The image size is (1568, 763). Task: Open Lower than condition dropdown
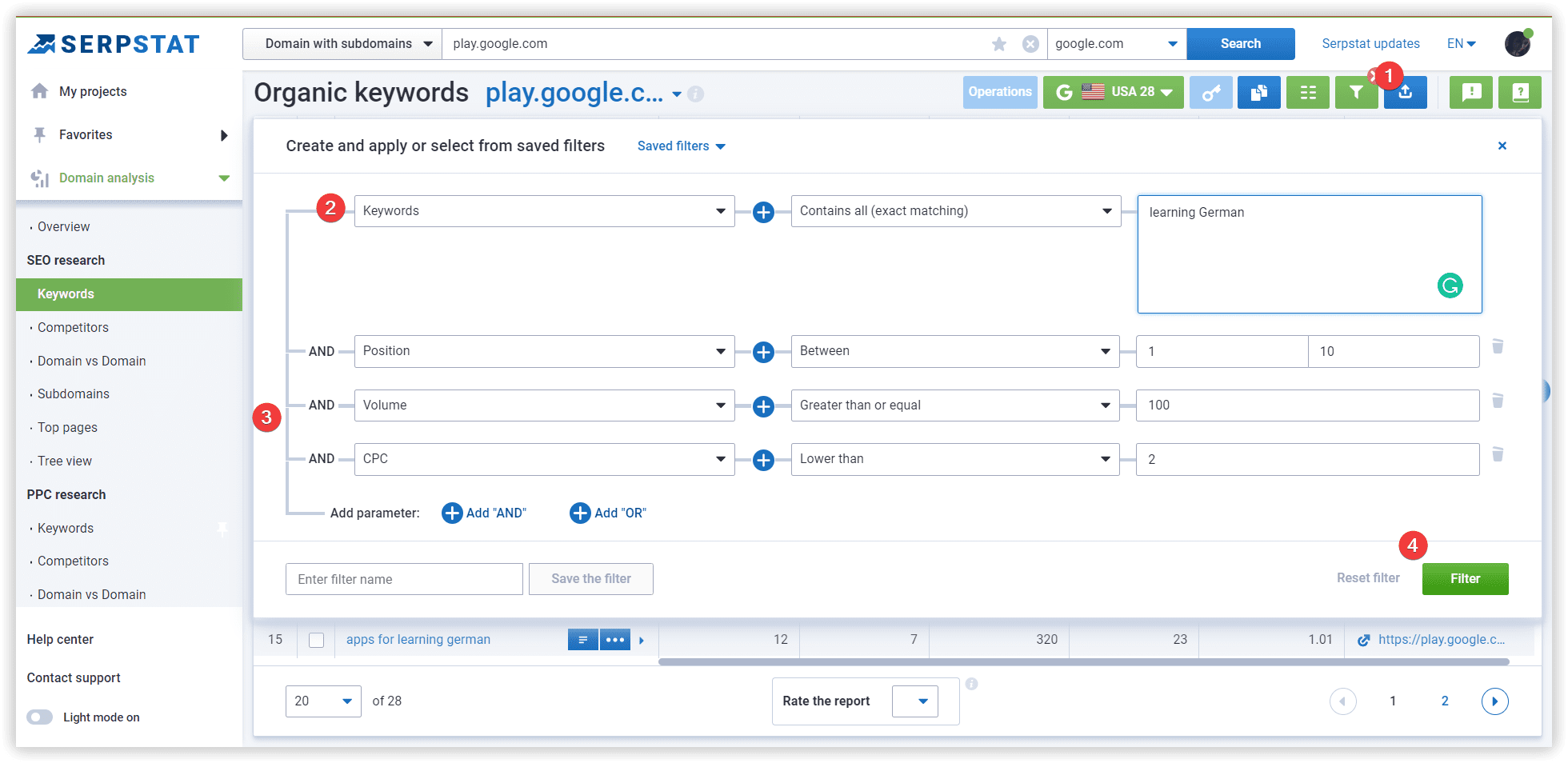click(955, 459)
